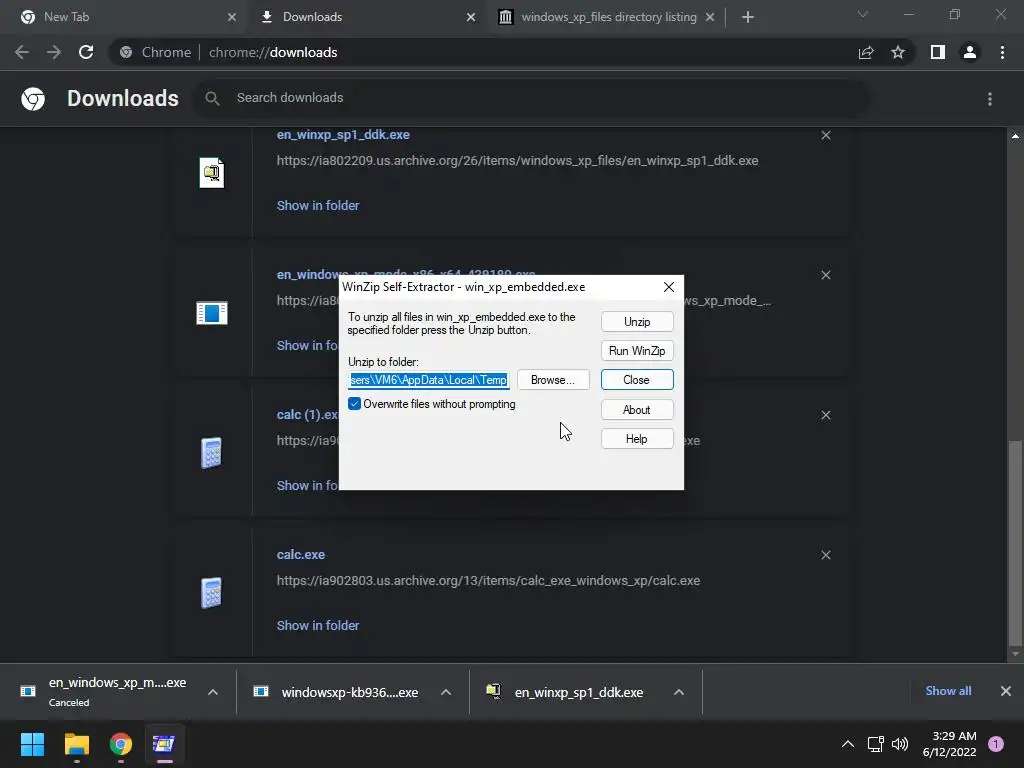The height and width of the screenshot is (768, 1024).
Task: Share this page icon in address bar
Action: pos(866,52)
